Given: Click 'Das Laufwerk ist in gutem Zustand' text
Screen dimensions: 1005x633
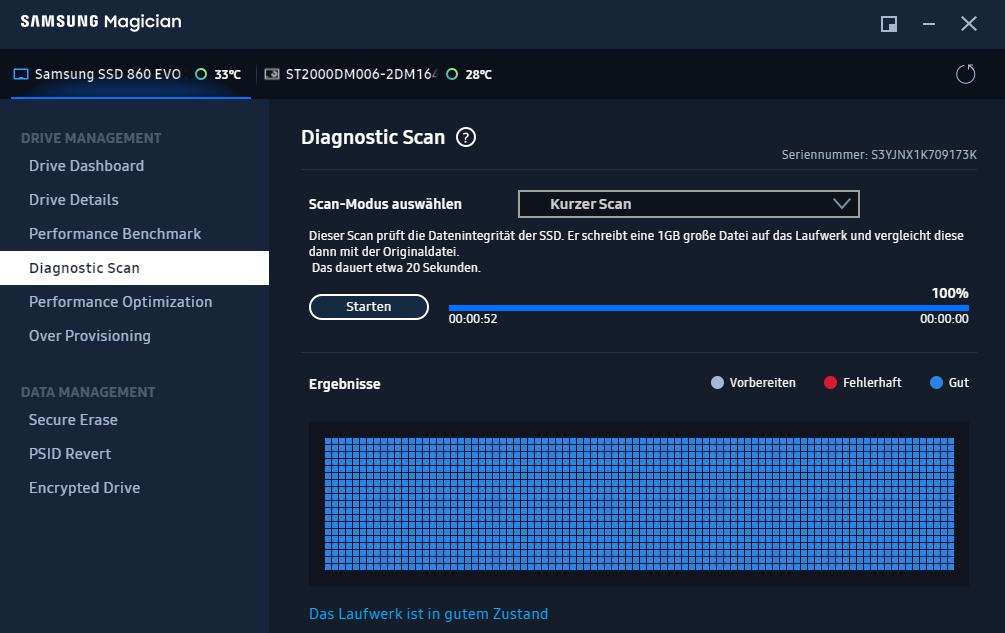Looking at the screenshot, I should point(428,614).
